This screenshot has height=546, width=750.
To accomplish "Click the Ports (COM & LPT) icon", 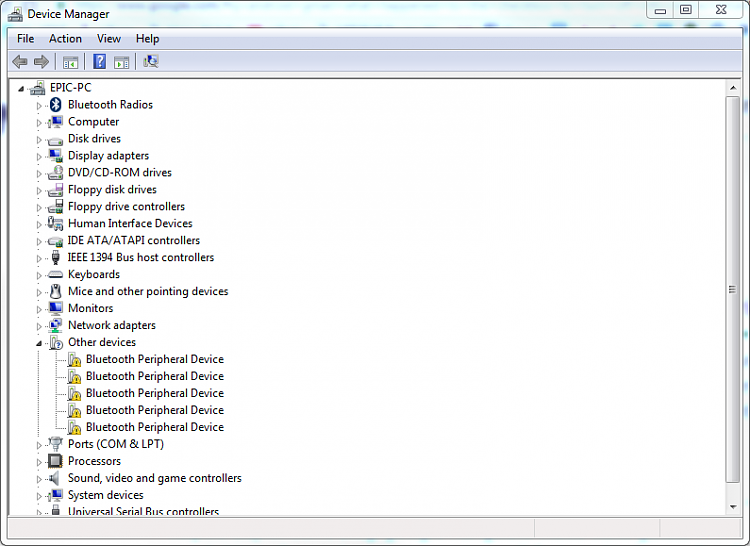I will tap(55, 444).
